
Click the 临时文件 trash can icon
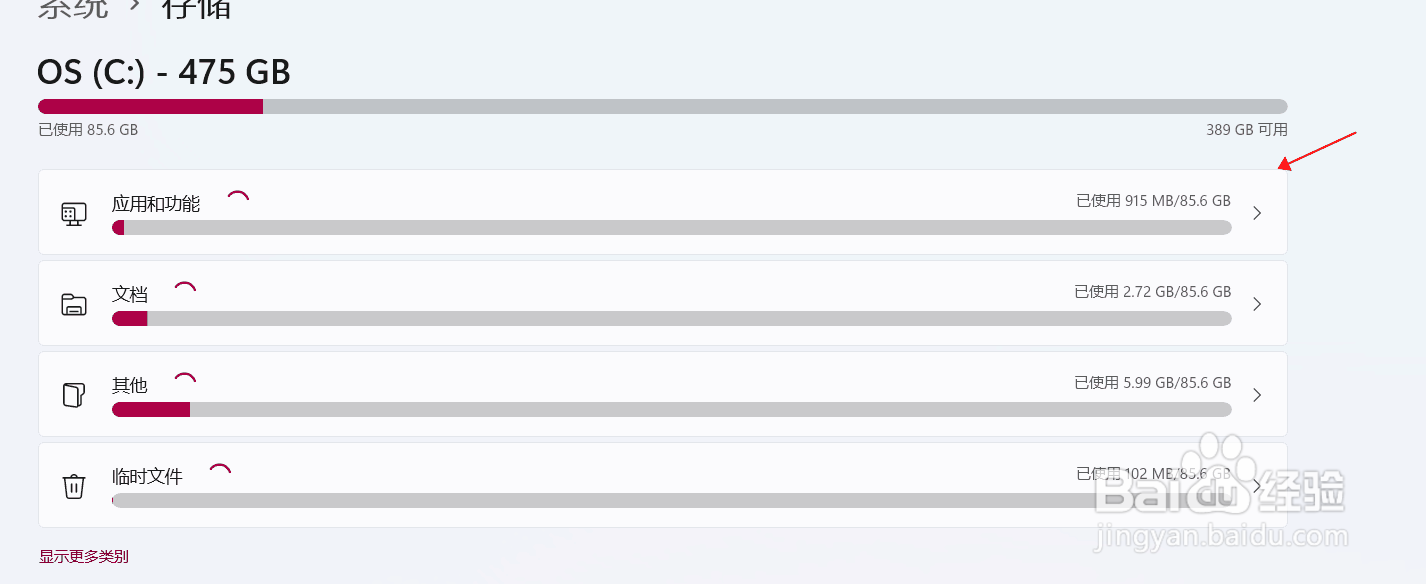coord(73,486)
